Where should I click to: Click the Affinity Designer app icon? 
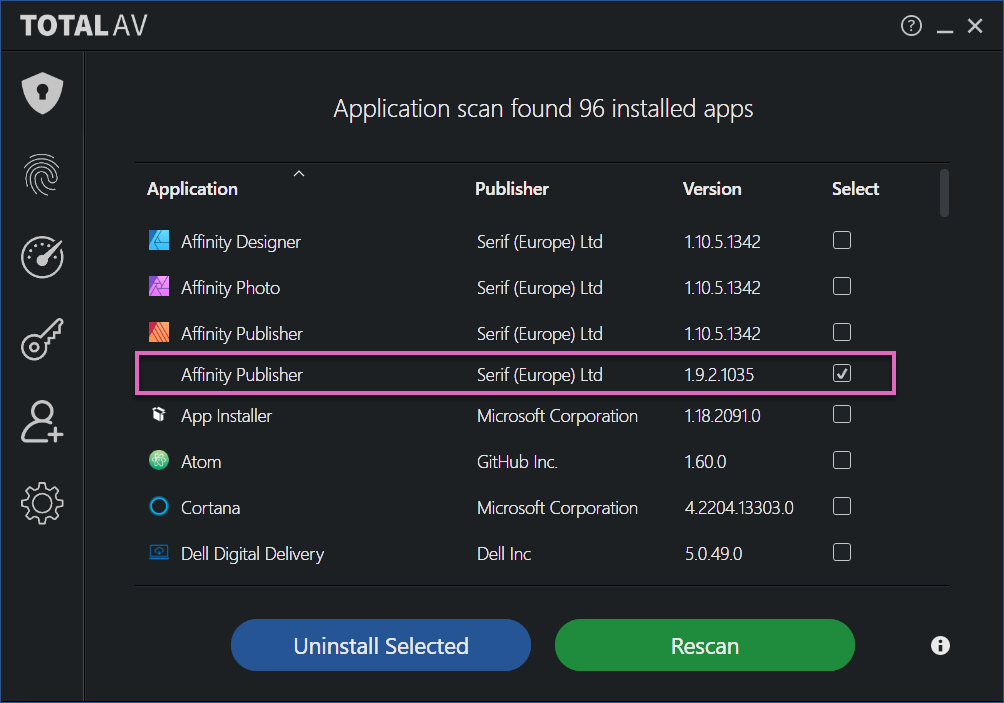tap(159, 241)
